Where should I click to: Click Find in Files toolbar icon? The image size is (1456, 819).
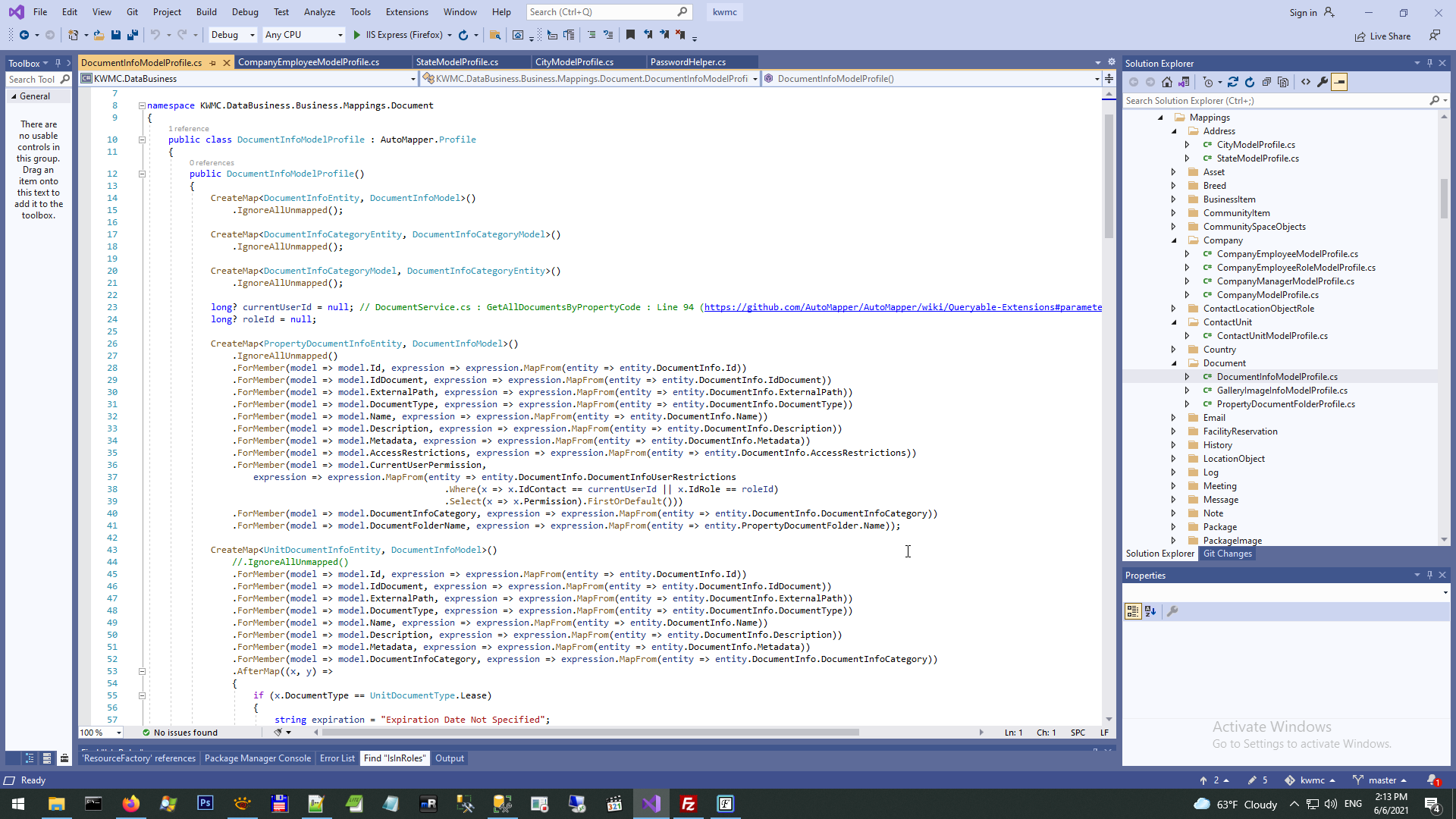click(494, 35)
